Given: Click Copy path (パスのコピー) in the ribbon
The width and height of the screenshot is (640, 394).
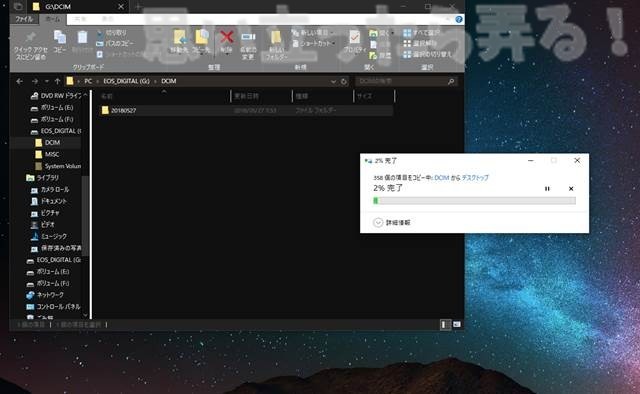Looking at the screenshot, I should [x=115, y=43].
